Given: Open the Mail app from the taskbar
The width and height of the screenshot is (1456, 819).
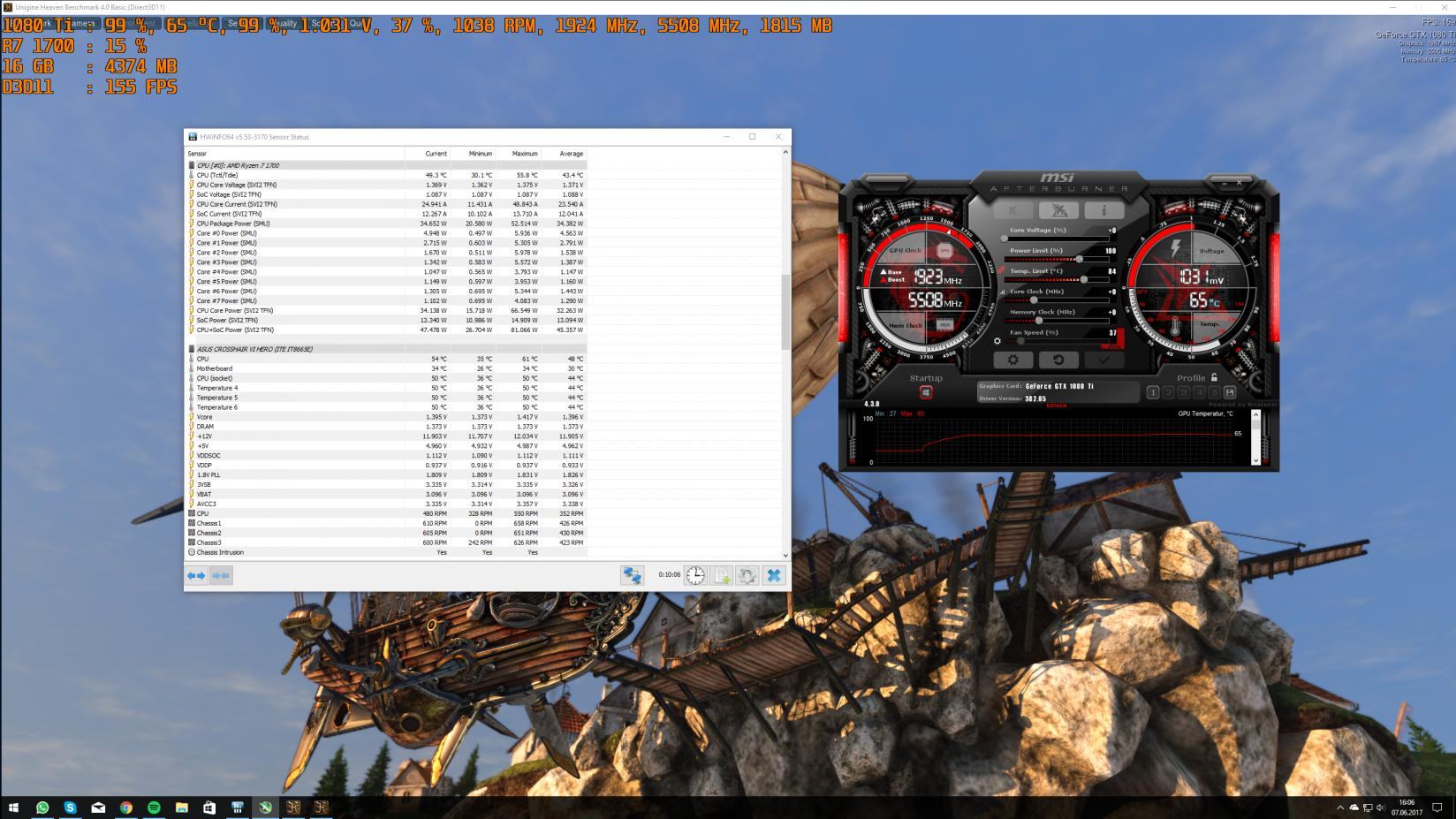Looking at the screenshot, I should (x=98, y=808).
